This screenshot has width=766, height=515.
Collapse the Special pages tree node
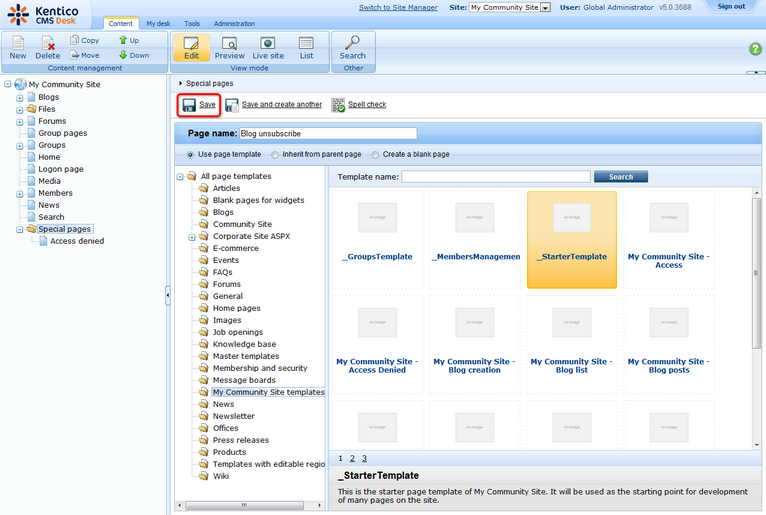(x=20, y=229)
